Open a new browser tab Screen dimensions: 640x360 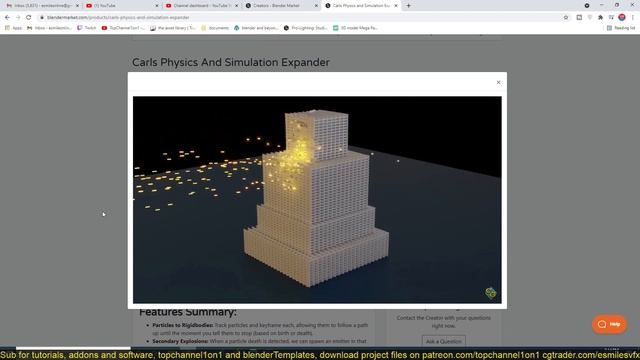408,6
